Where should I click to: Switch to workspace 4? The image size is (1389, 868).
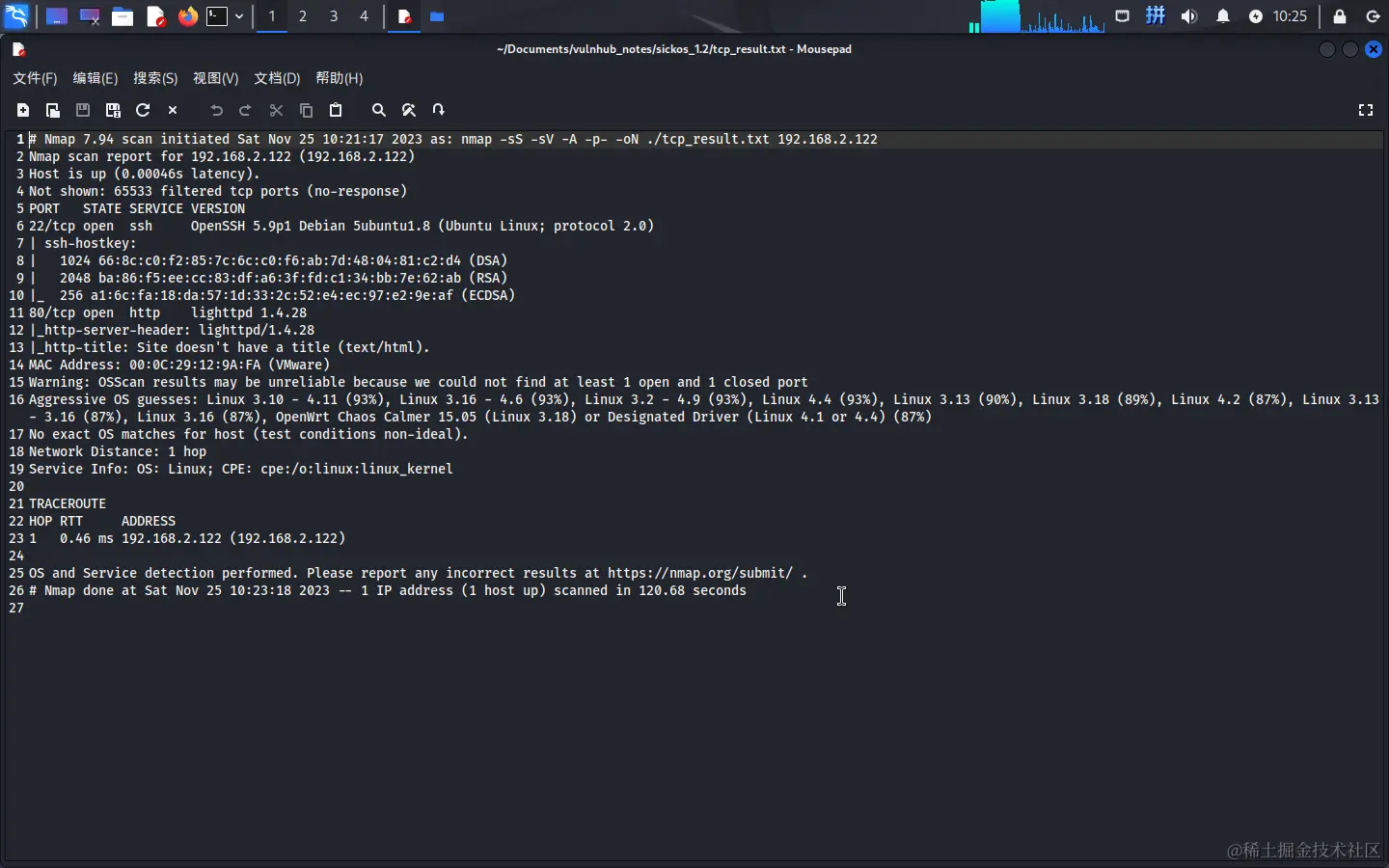(365, 16)
